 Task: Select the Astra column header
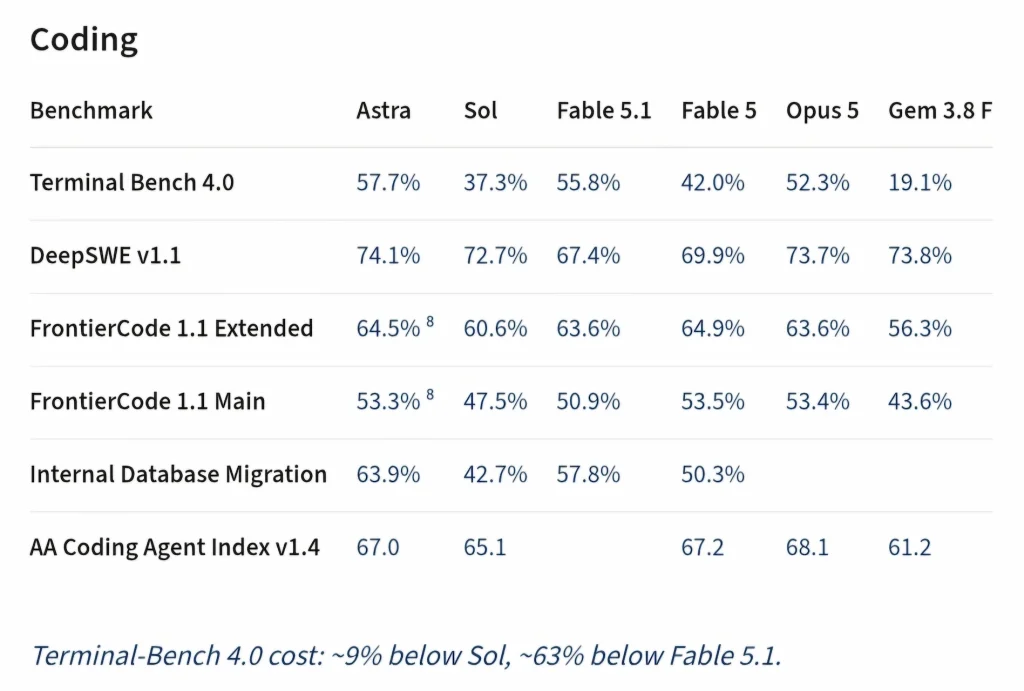pos(383,110)
